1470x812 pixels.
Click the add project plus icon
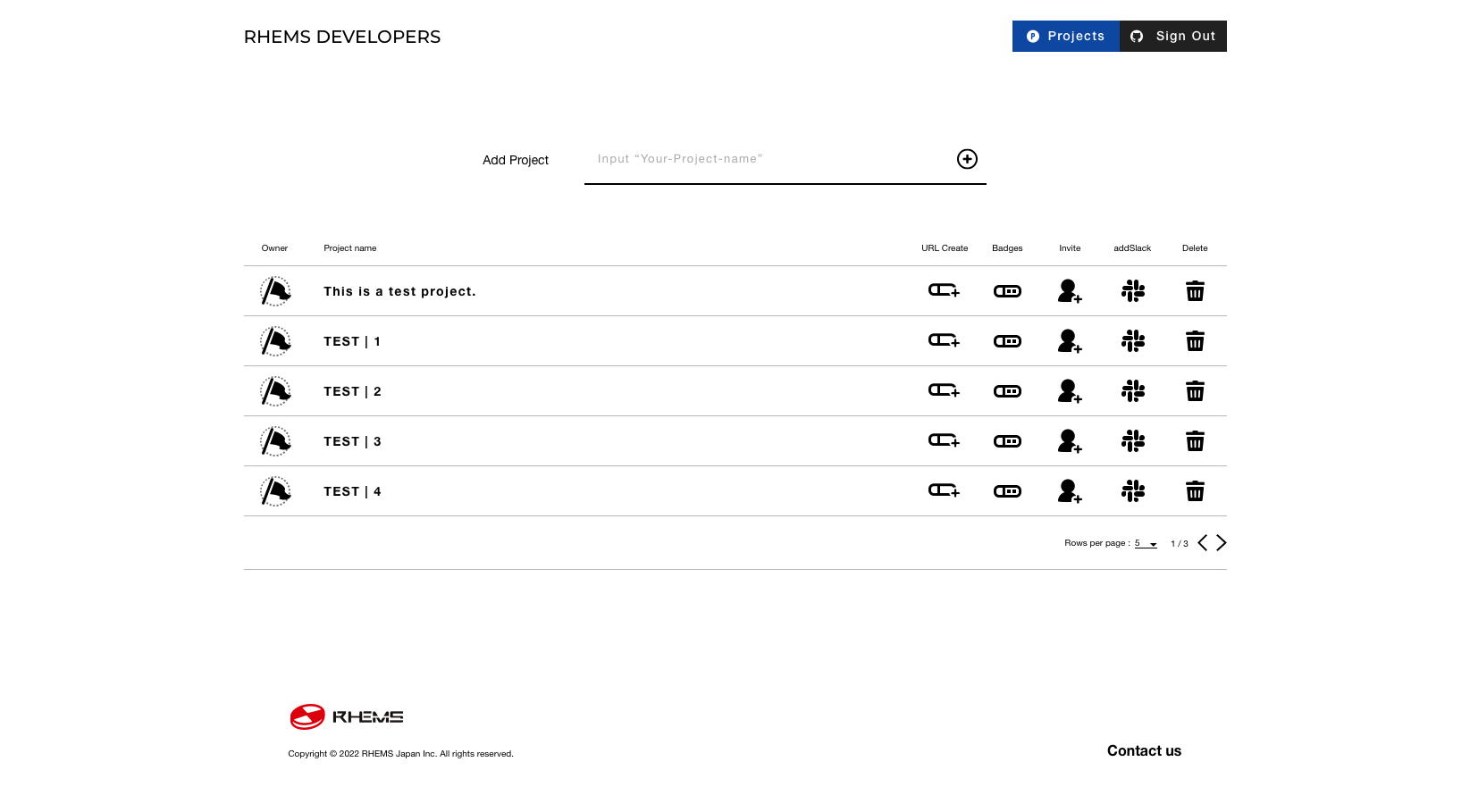(967, 159)
